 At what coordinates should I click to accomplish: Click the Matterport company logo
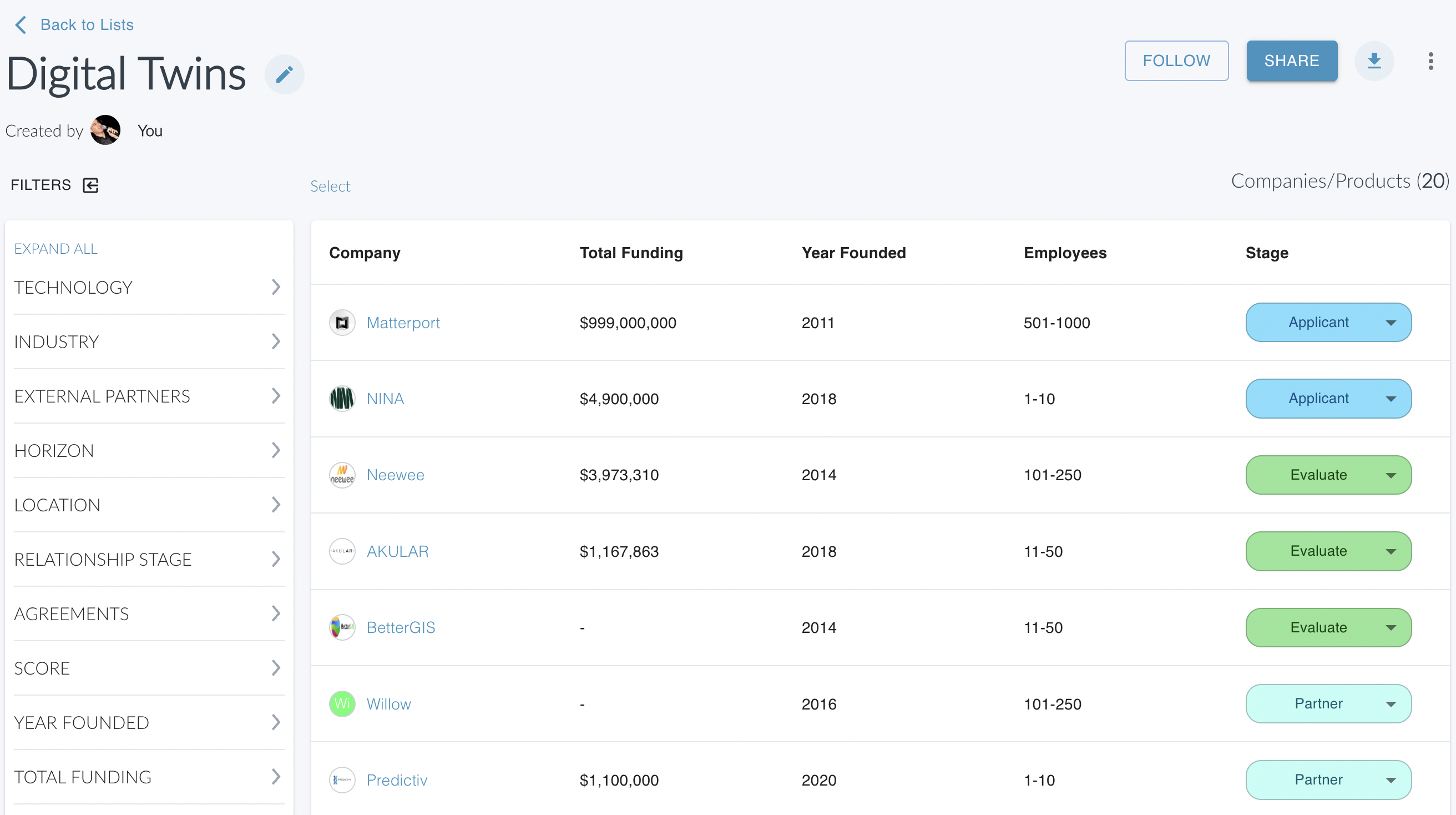coord(342,323)
